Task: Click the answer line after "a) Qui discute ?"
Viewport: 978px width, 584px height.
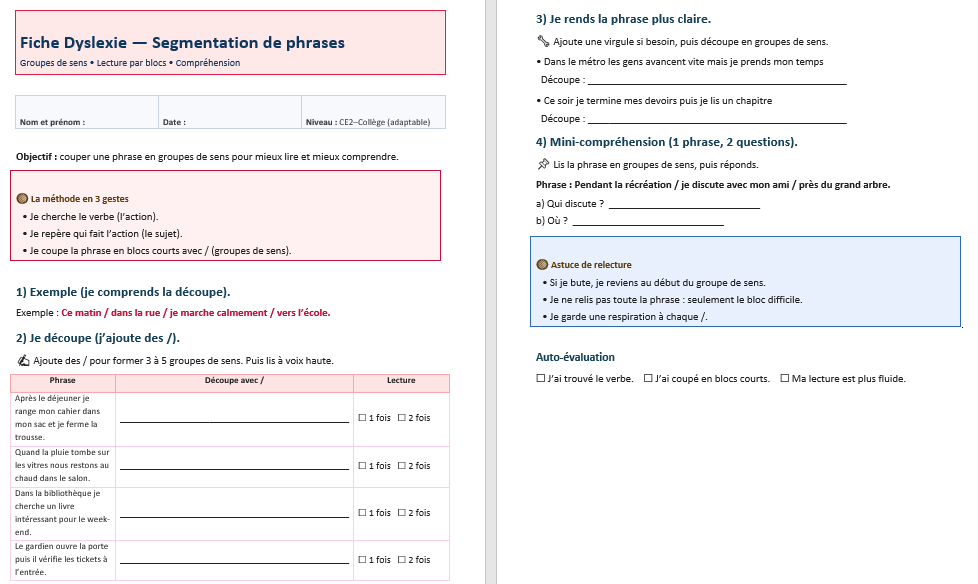Action: (x=684, y=206)
